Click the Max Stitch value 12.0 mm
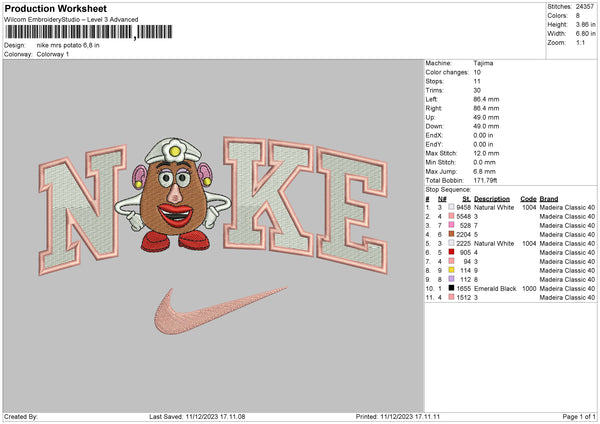The height and width of the screenshot is (424, 600). 486,153
